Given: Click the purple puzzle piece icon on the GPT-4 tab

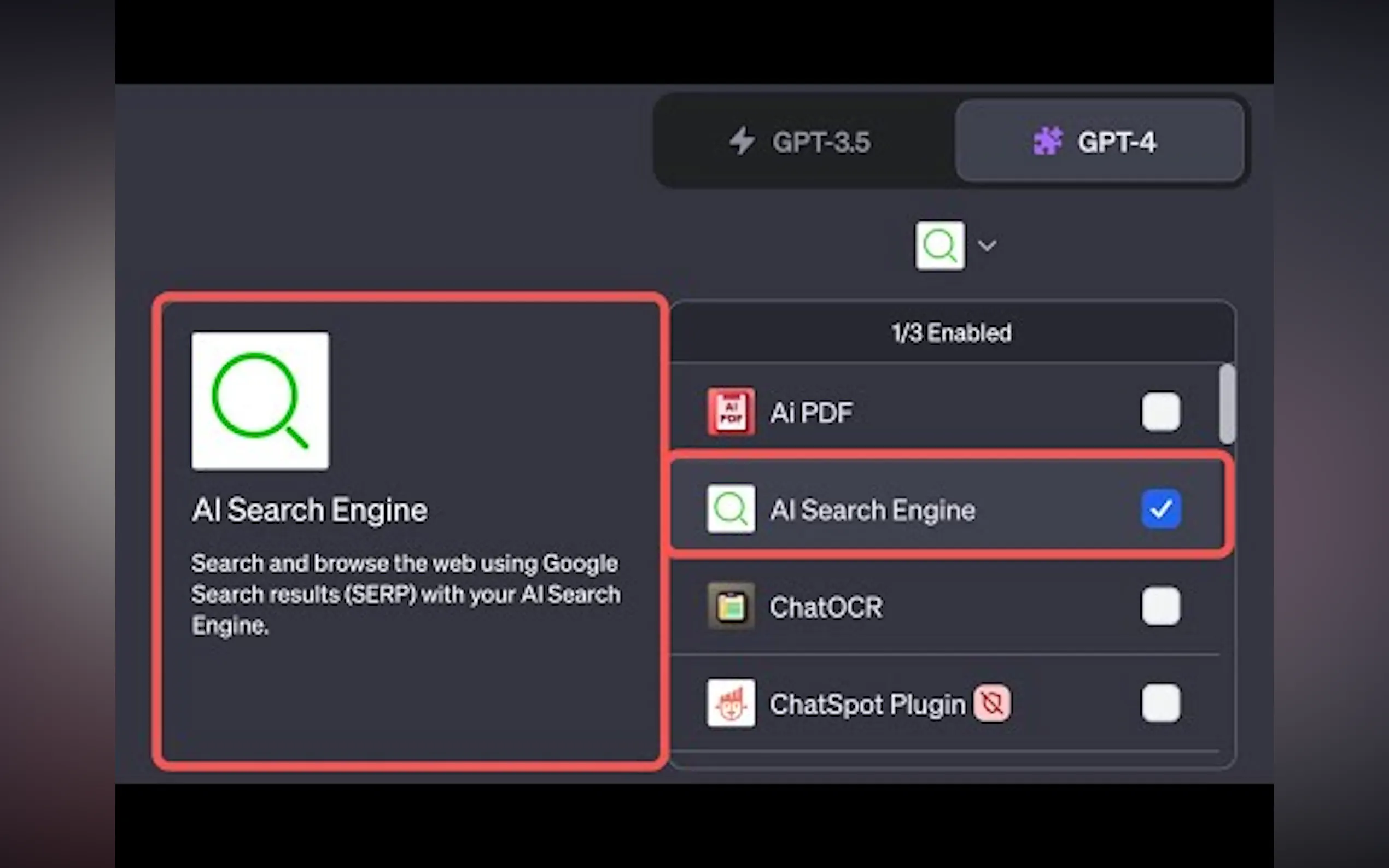Looking at the screenshot, I should (x=1047, y=141).
